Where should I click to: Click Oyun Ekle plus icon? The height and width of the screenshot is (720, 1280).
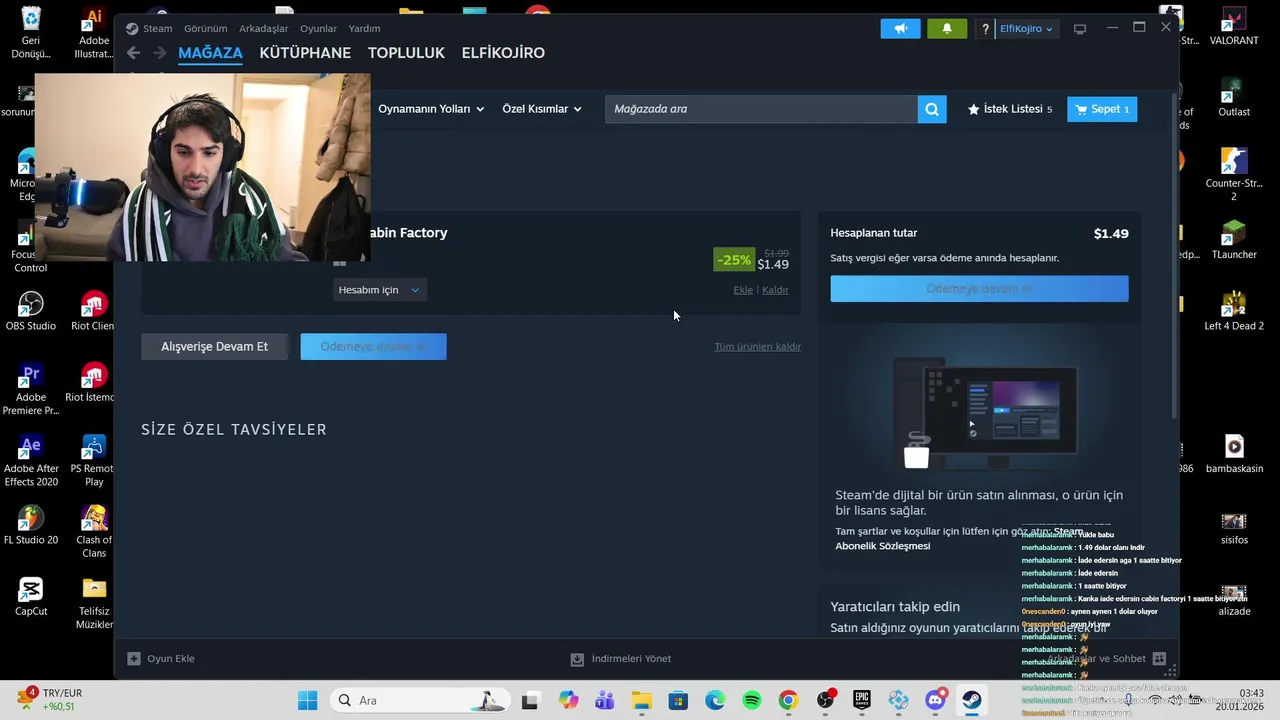(134, 659)
